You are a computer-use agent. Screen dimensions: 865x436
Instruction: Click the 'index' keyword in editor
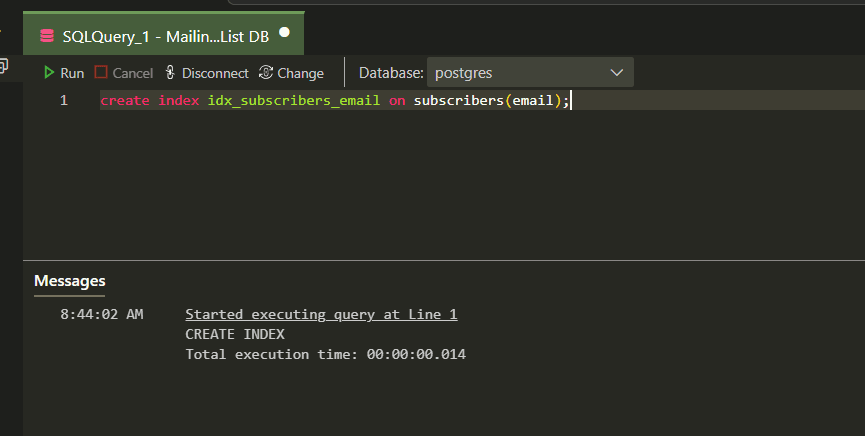click(x=179, y=100)
